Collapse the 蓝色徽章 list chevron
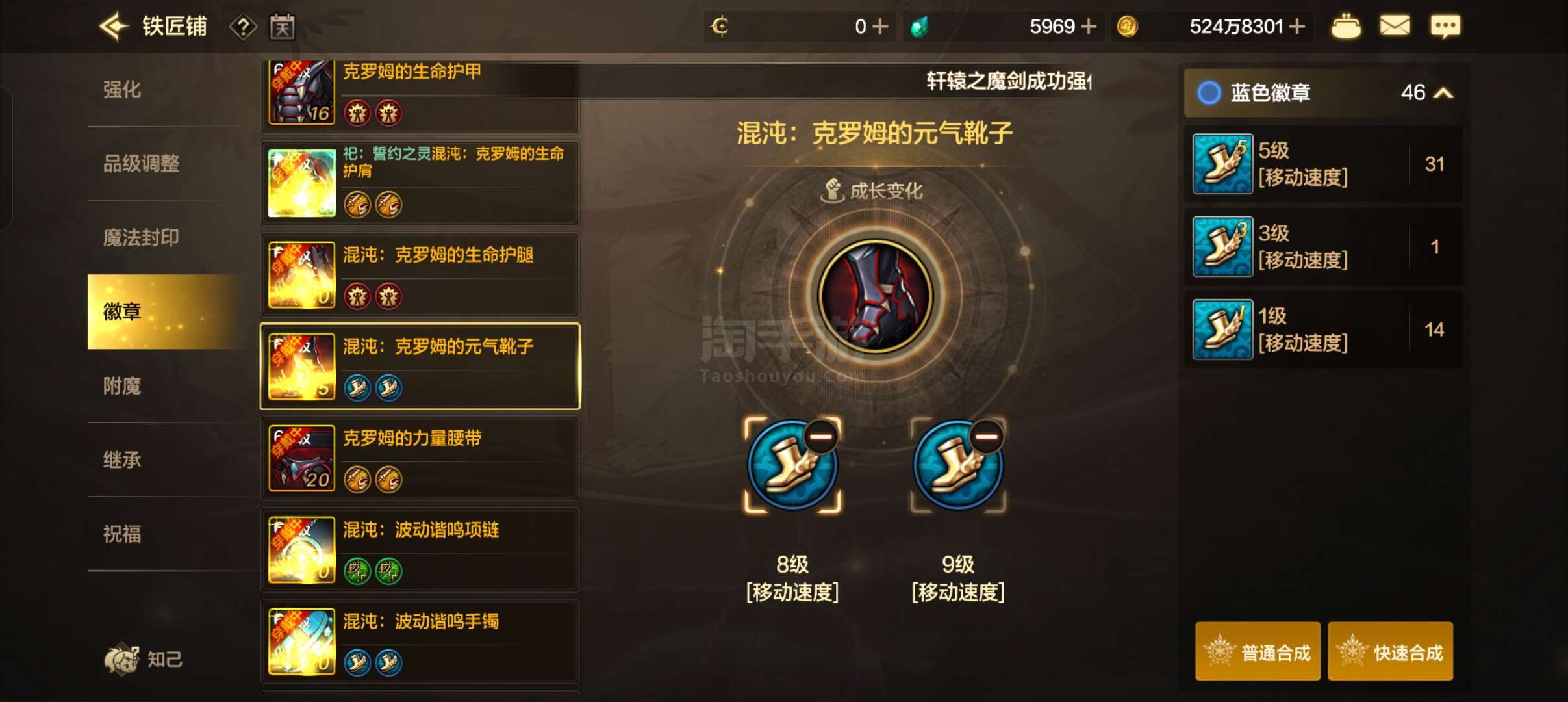The image size is (1568, 702). 1443,93
